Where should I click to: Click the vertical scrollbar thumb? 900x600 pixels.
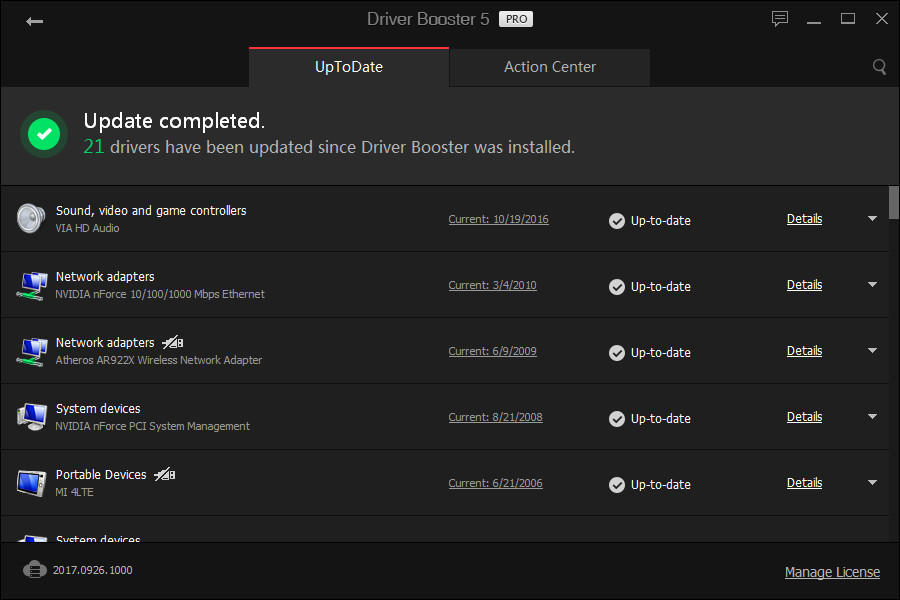coord(893,202)
